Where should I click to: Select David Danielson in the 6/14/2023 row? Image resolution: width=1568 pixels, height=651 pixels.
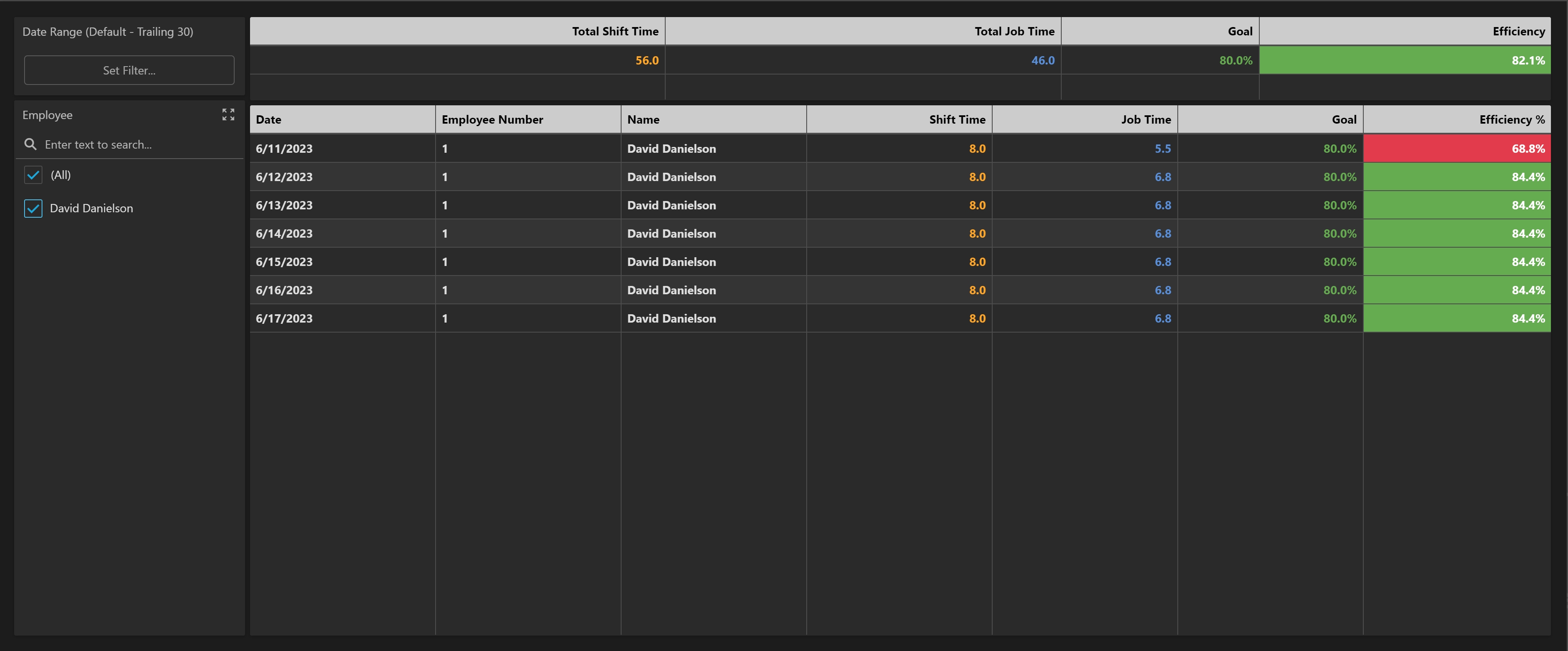pyautogui.click(x=671, y=234)
